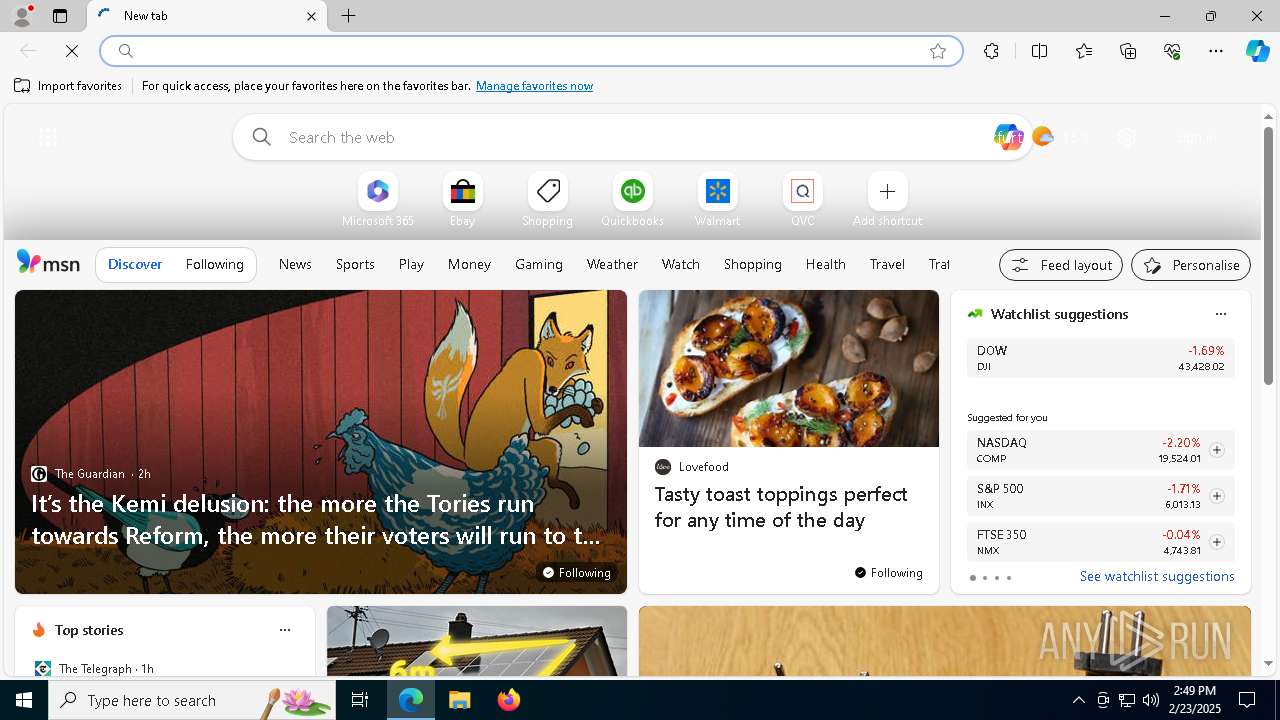Open Manage favorites now link
Screen dimensions: 1280x720
coord(534,86)
